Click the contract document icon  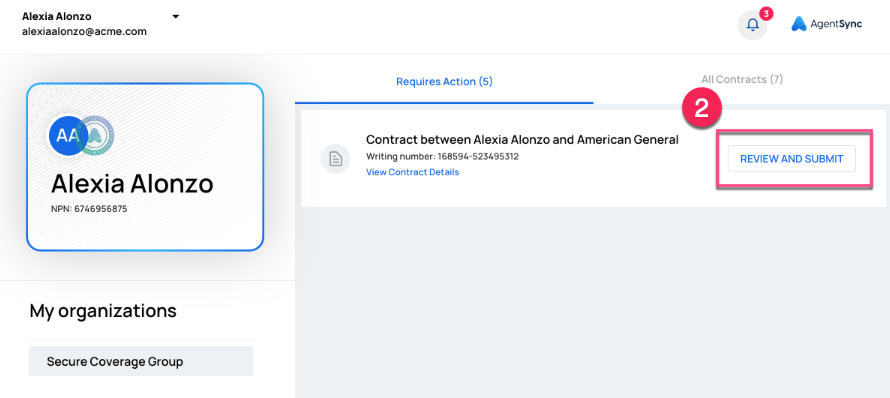(x=335, y=159)
